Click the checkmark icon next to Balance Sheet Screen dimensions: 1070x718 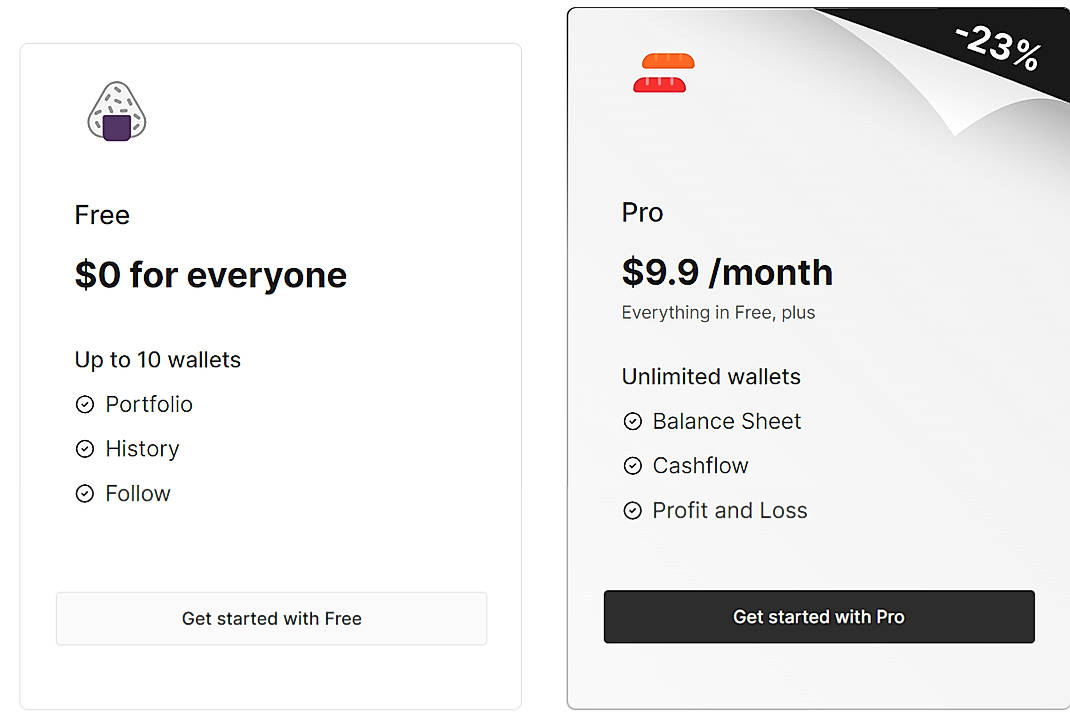pyautogui.click(x=632, y=421)
